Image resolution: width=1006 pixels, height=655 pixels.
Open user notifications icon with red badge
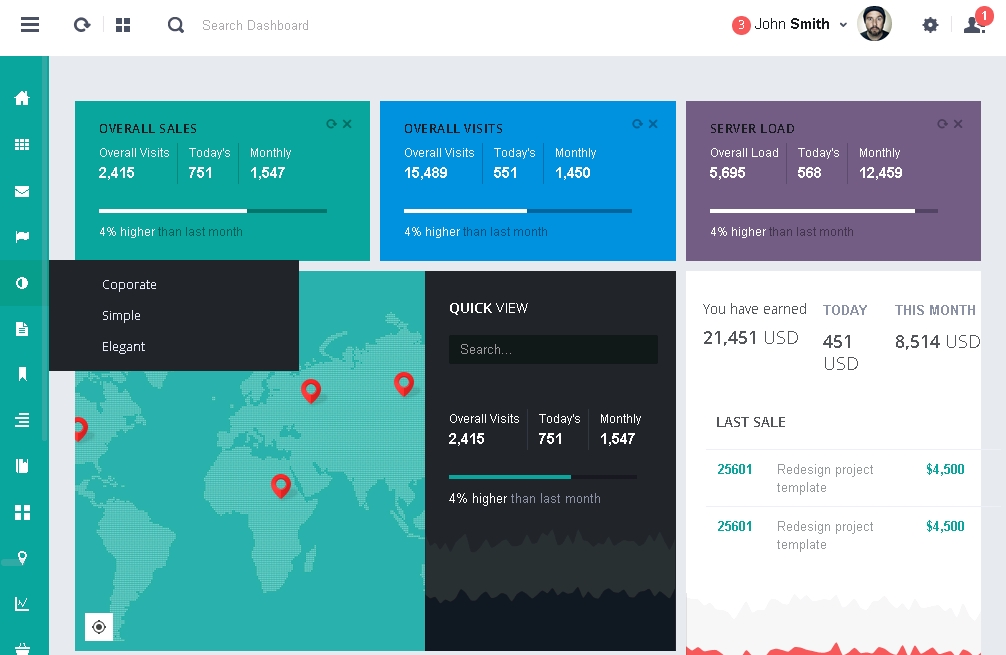(x=974, y=25)
